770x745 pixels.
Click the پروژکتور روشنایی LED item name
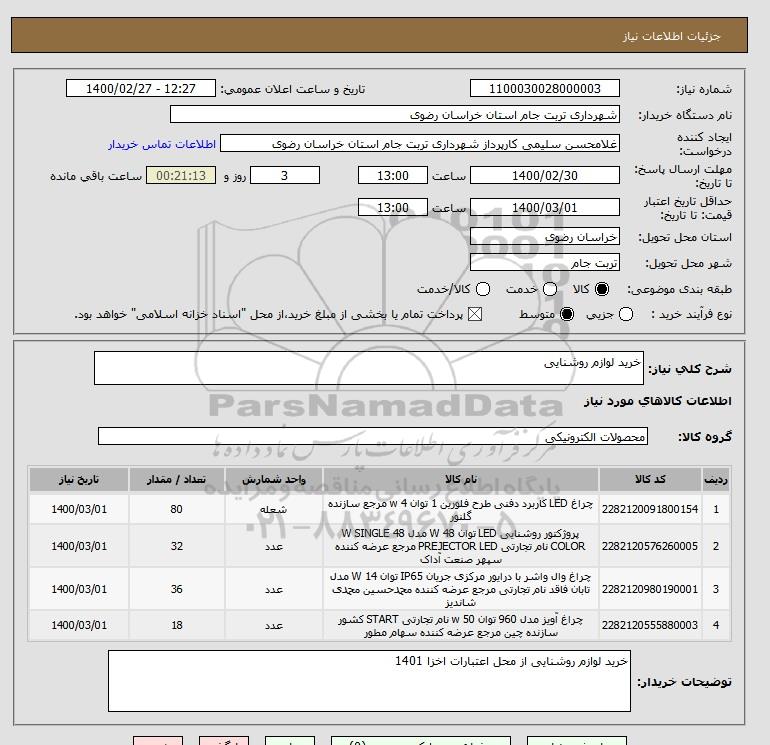pos(461,546)
